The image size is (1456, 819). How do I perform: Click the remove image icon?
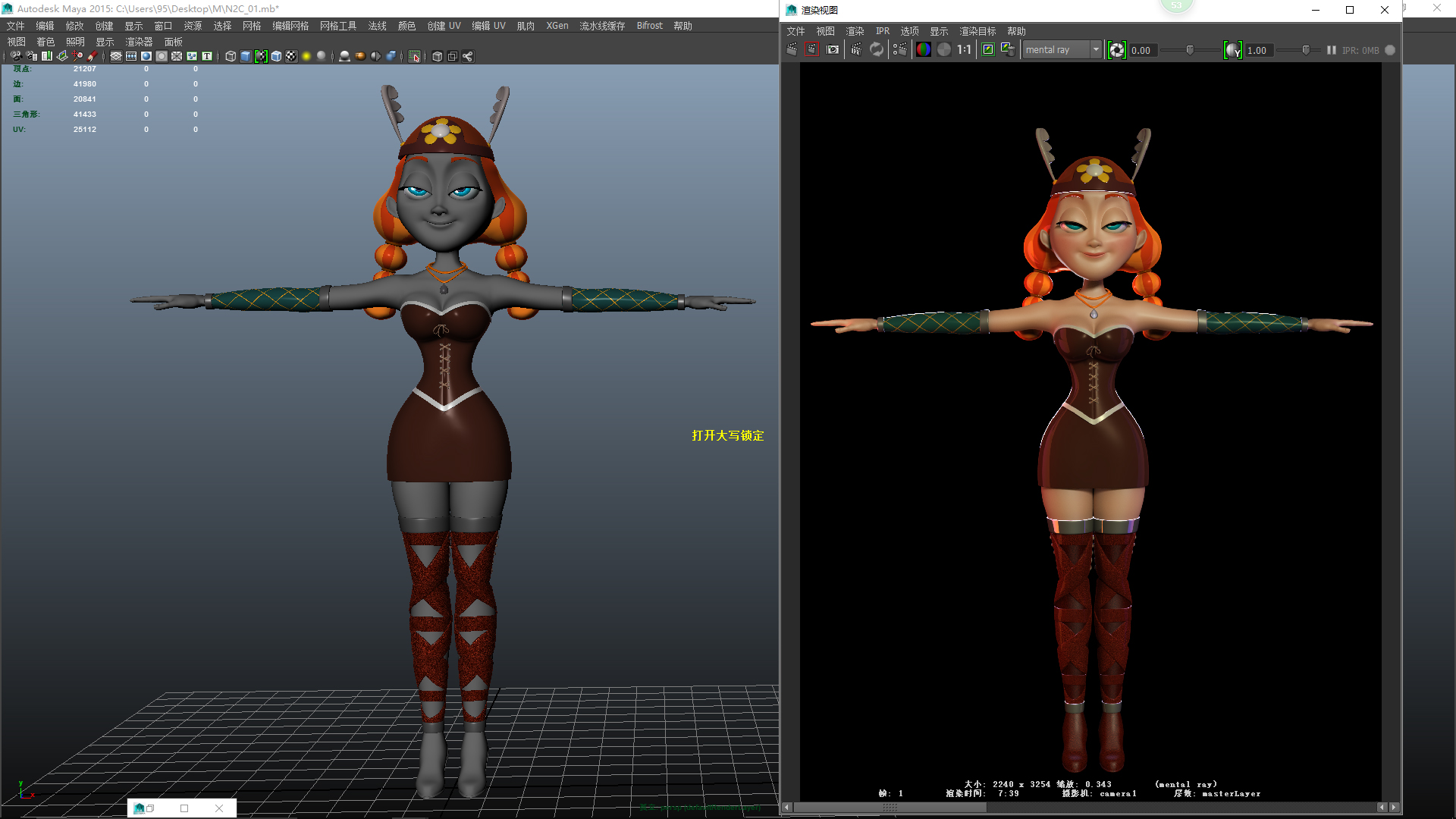1009,50
